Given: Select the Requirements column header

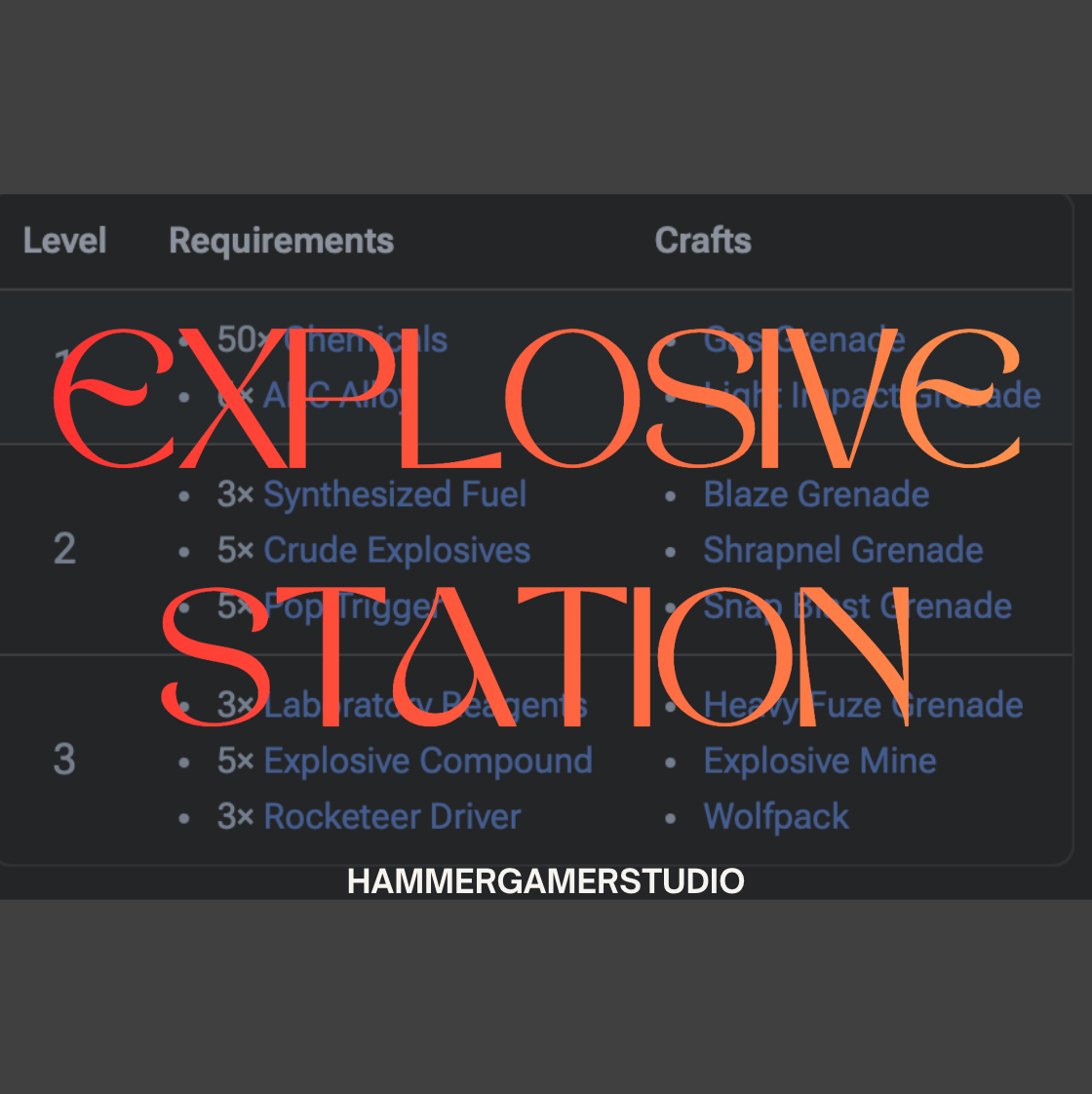Looking at the screenshot, I should 281,242.
